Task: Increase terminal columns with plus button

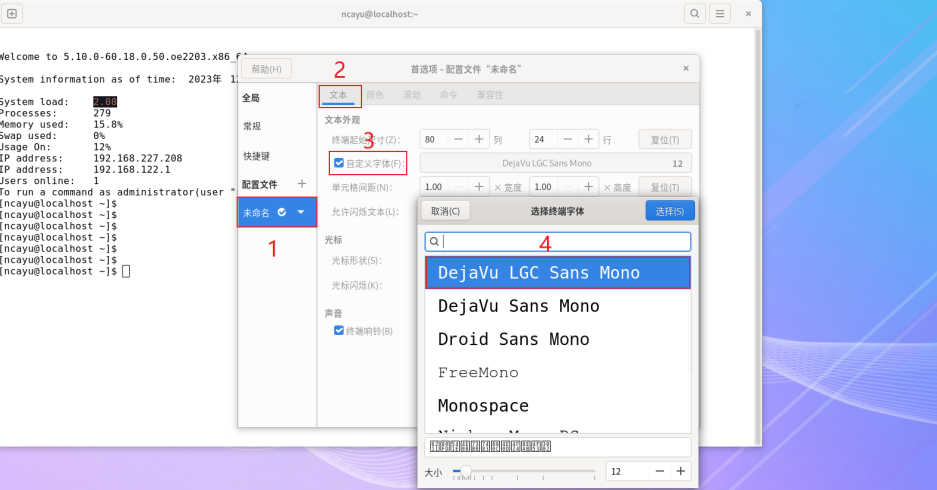Action: [479, 139]
